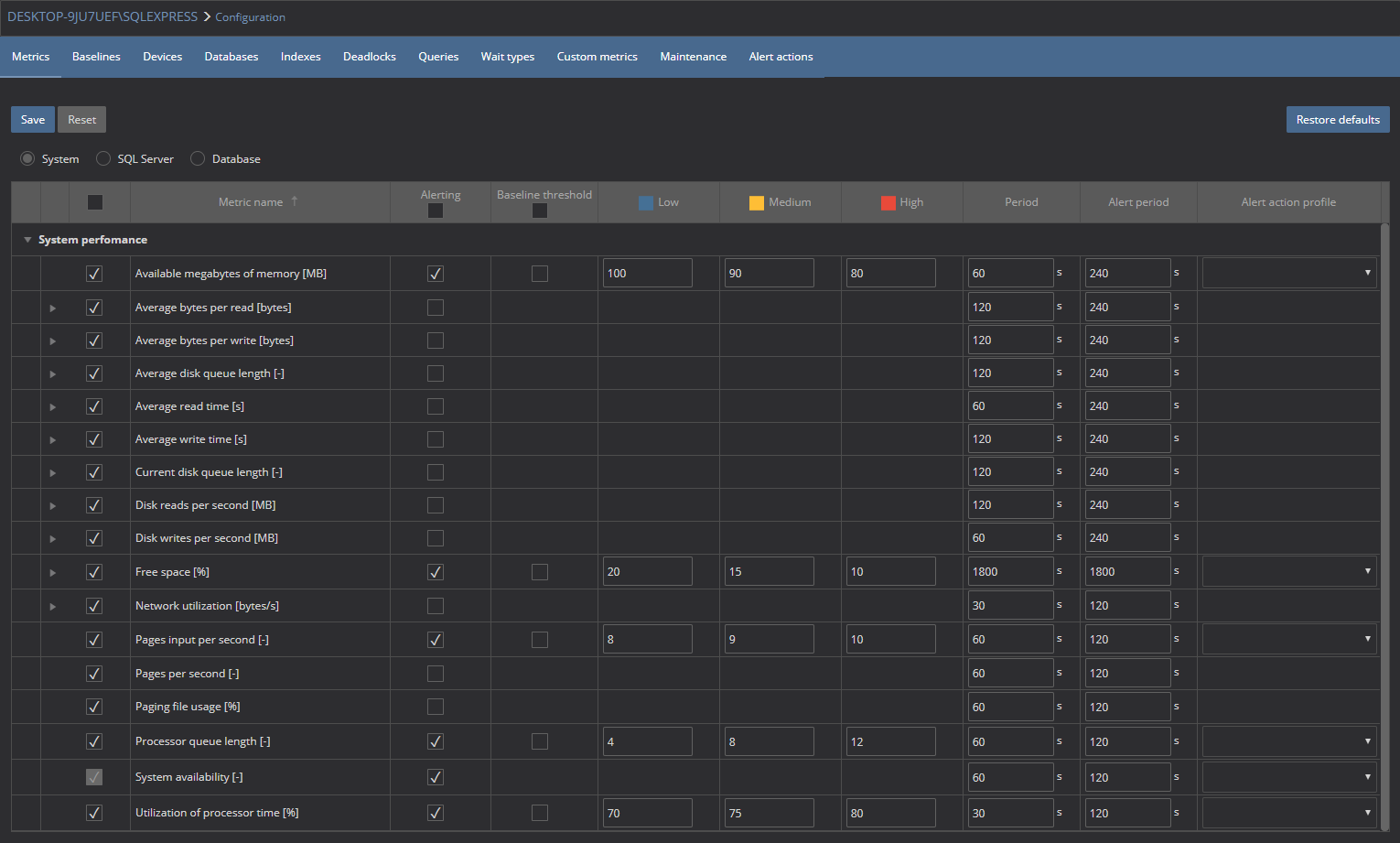Collapse the System performance group

click(27, 240)
